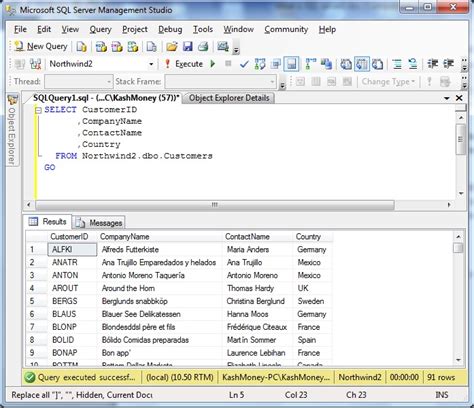The height and width of the screenshot is (408, 474).
Task: Open the Window menu
Action: coord(238,29)
